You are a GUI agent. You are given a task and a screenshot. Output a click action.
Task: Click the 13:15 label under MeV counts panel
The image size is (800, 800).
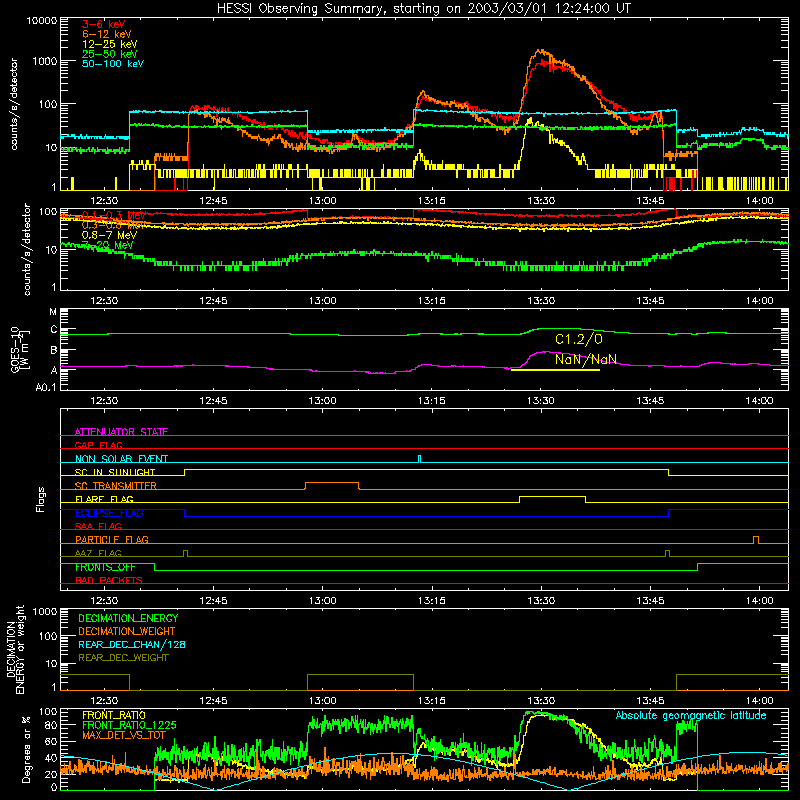click(431, 301)
